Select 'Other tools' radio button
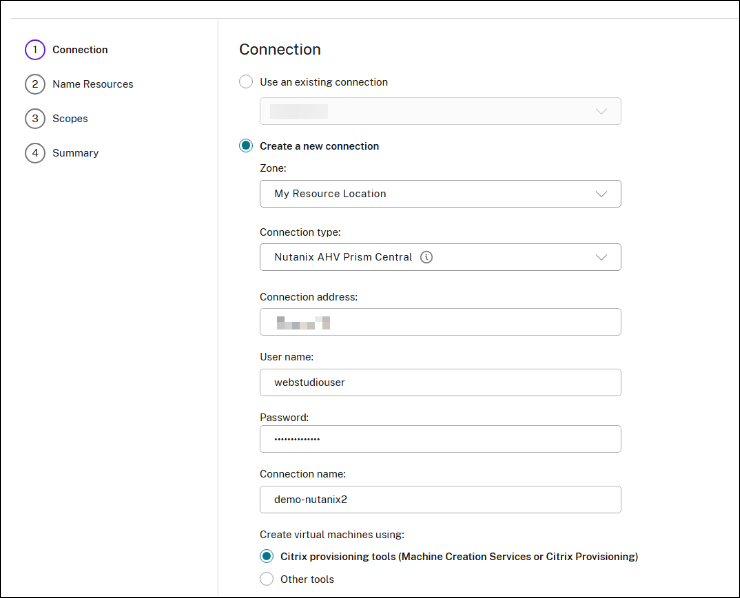740x598 pixels. 266,579
